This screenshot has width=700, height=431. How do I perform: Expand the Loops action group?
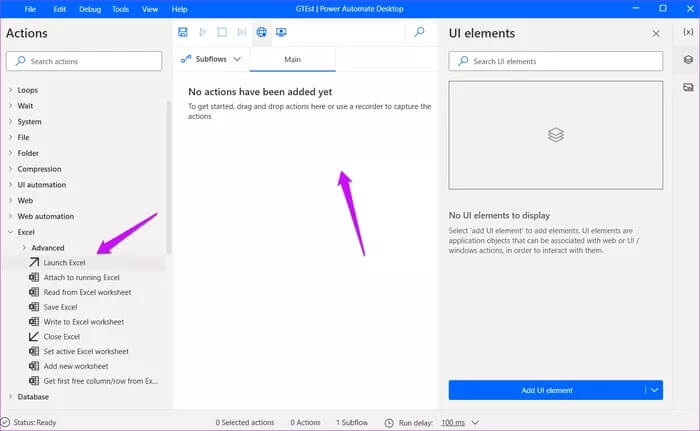point(10,90)
